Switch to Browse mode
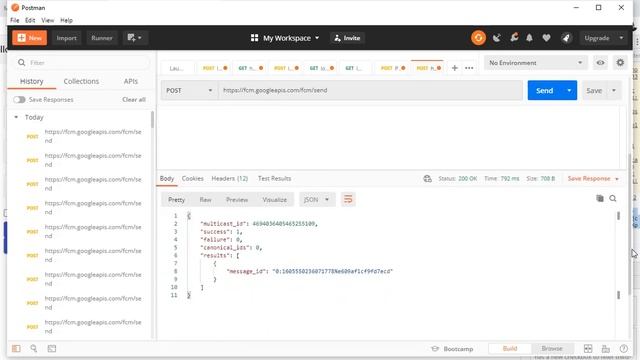Image resolution: width=640 pixels, height=360 pixels. point(552,349)
